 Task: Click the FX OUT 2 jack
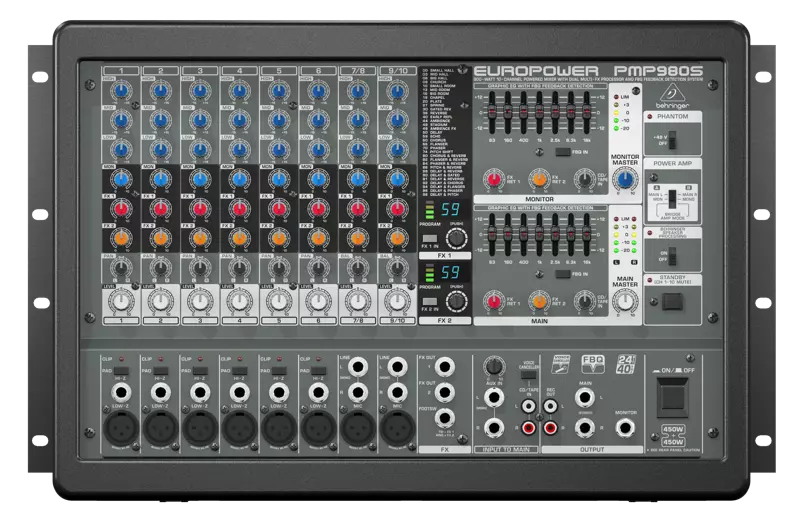point(445,392)
